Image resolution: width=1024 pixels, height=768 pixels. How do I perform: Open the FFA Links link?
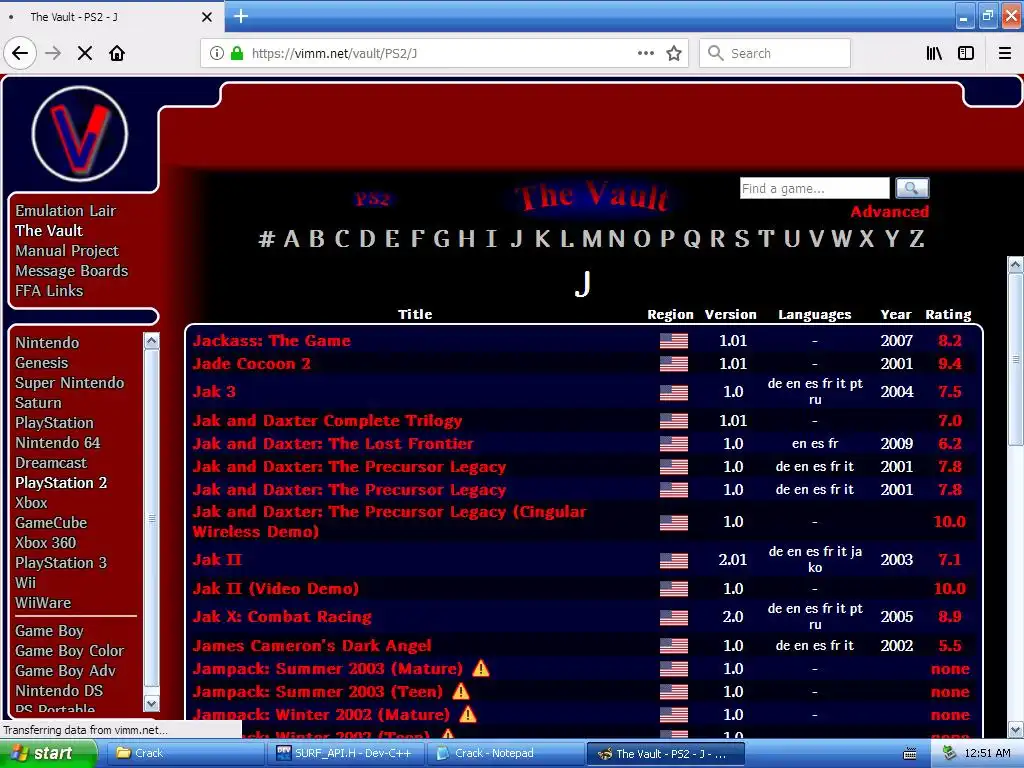(49, 291)
